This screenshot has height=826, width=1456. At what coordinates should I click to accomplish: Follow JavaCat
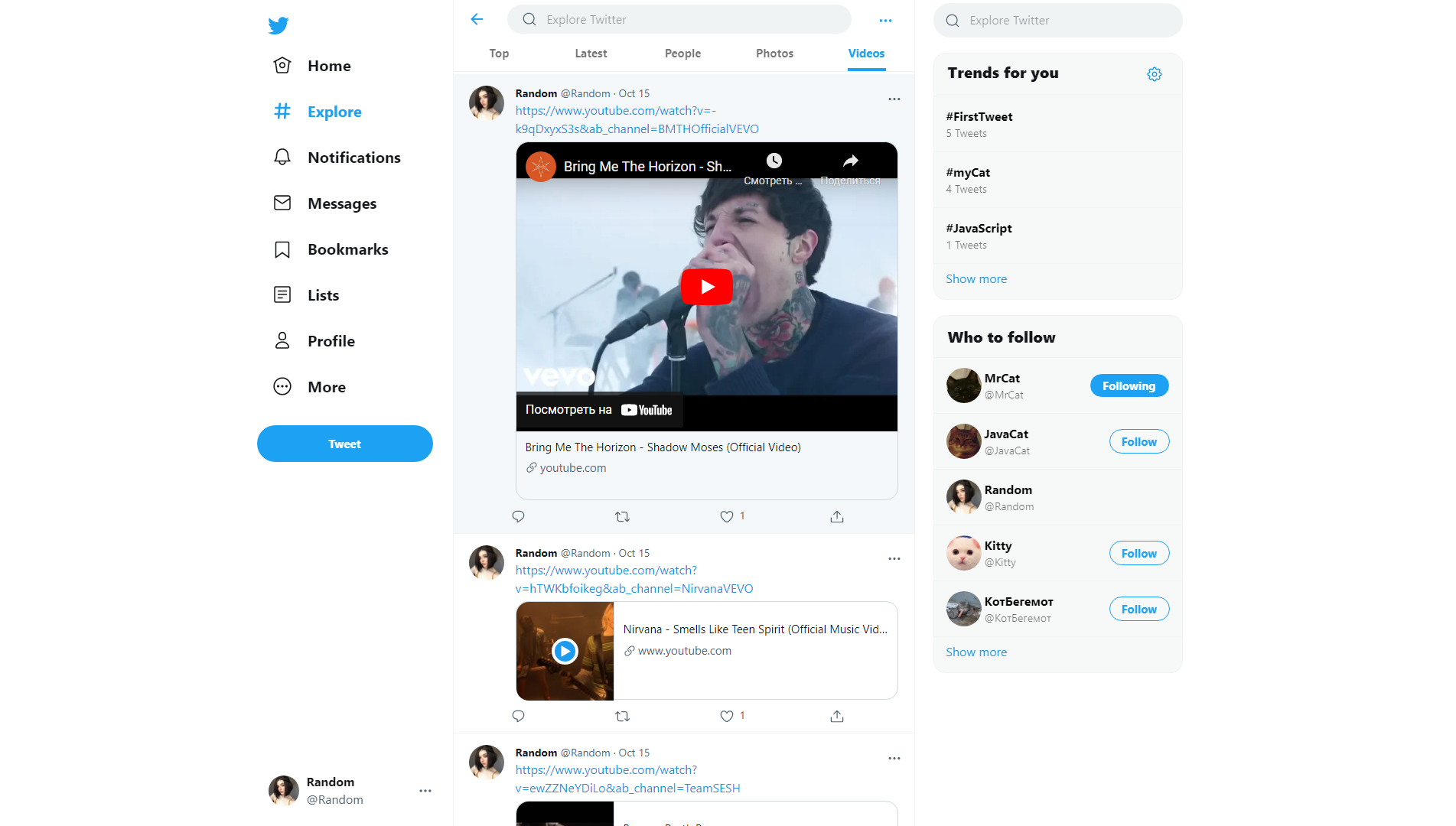click(x=1139, y=442)
